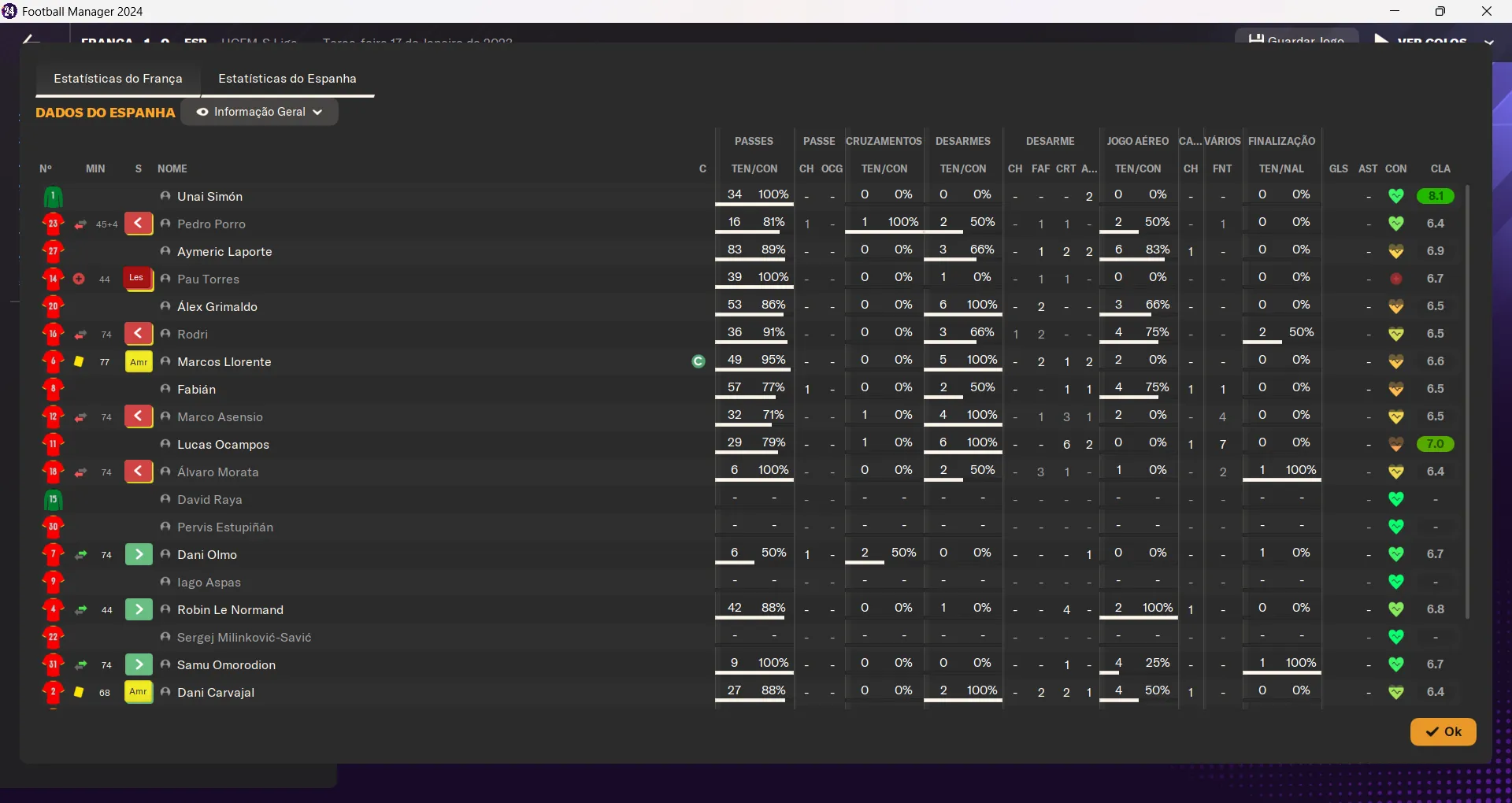The width and height of the screenshot is (1512, 803).
Task: Click the player table's vertical scrollbar
Action: click(x=1467, y=401)
